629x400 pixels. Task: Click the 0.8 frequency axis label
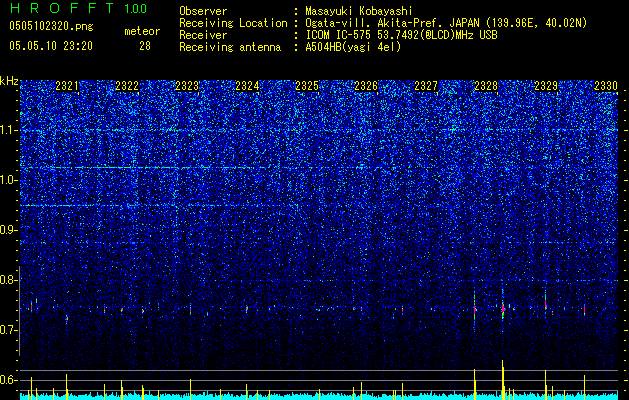tap(9, 280)
